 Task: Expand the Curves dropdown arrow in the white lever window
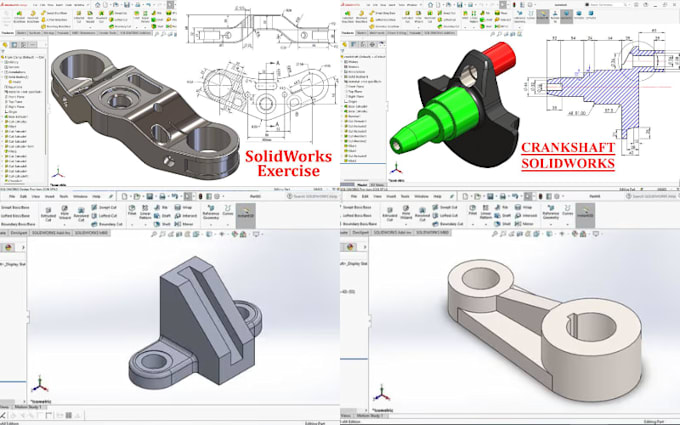pyautogui.click(x=568, y=224)
